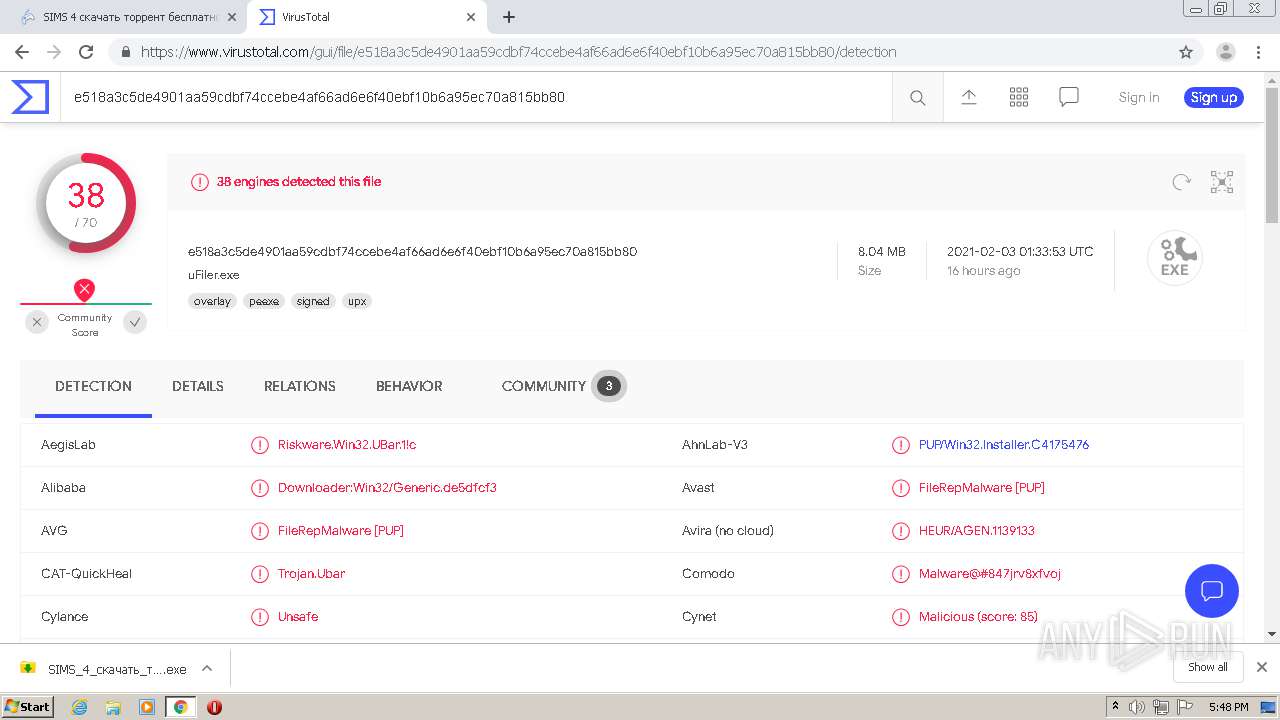This screenshot has height=720, width=1280.
Task: Click the Sign in link
Action: pyautogui.click(x=1139, y=97)
